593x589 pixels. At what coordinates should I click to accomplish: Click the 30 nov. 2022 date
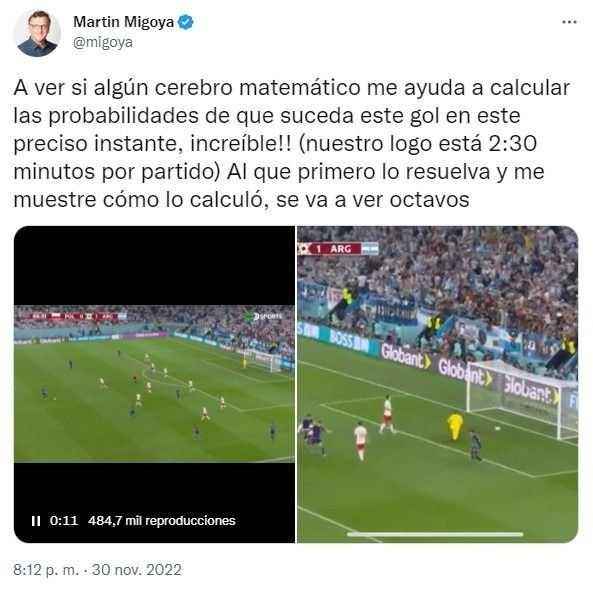137,570
